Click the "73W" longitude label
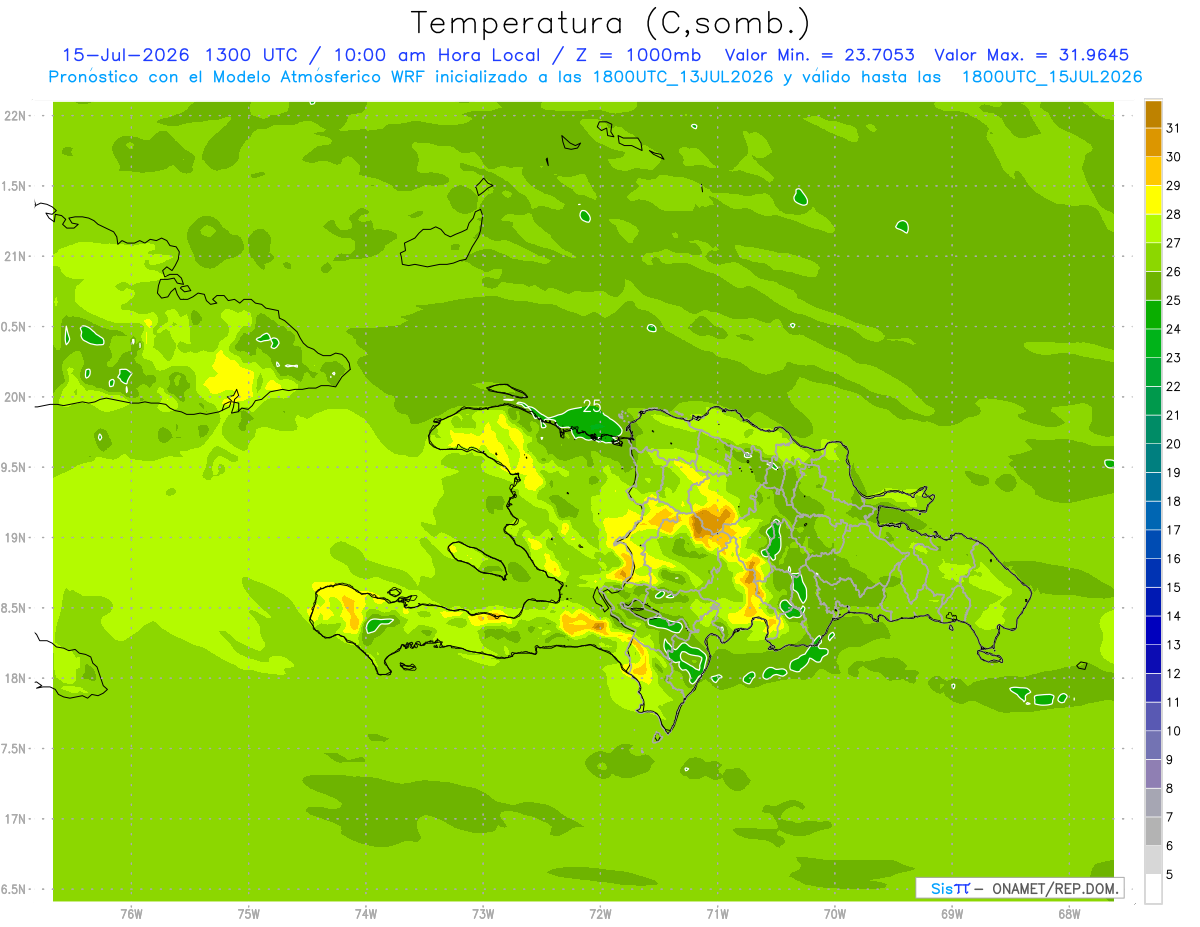Viewport: 1200px width, 927px height. point(483,914)
